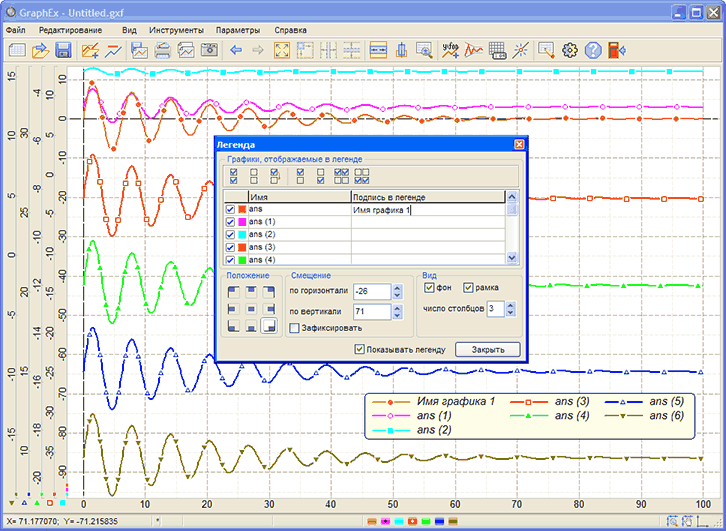Screen dimensions: 726x531
Task: Click the fit-to-window zoom icon
Action: (x=282, y=50)
